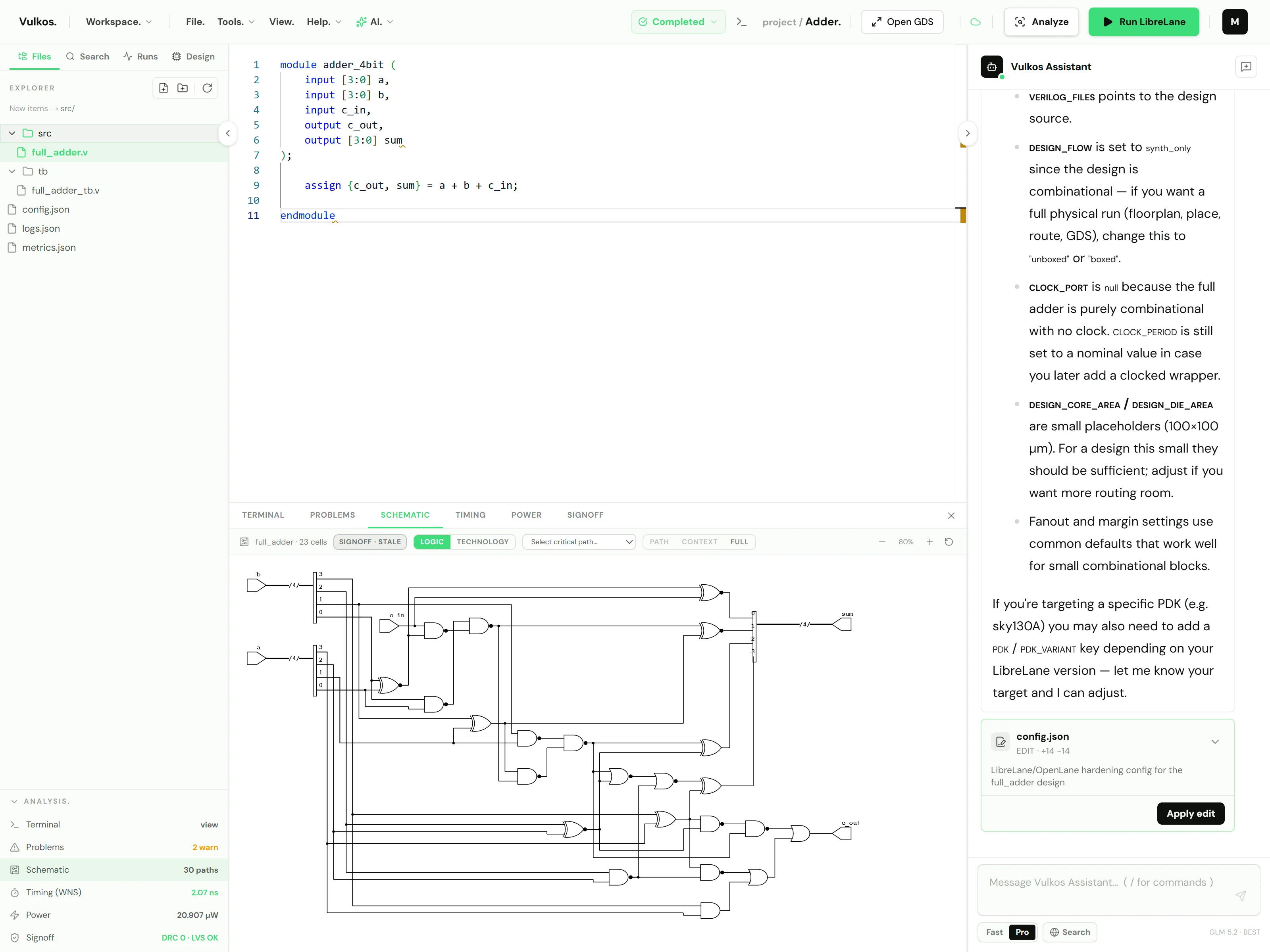Zoom in the schematic view
Viewport: 1270px width, 952px height.
929,542
